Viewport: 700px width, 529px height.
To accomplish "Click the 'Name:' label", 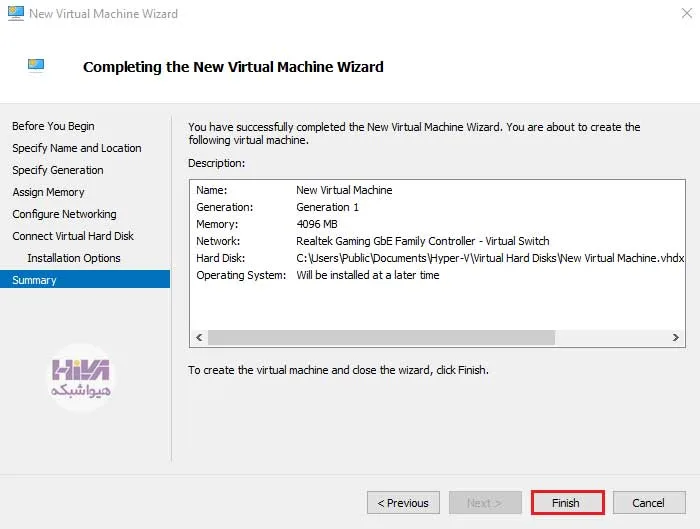I will (212, 190).
